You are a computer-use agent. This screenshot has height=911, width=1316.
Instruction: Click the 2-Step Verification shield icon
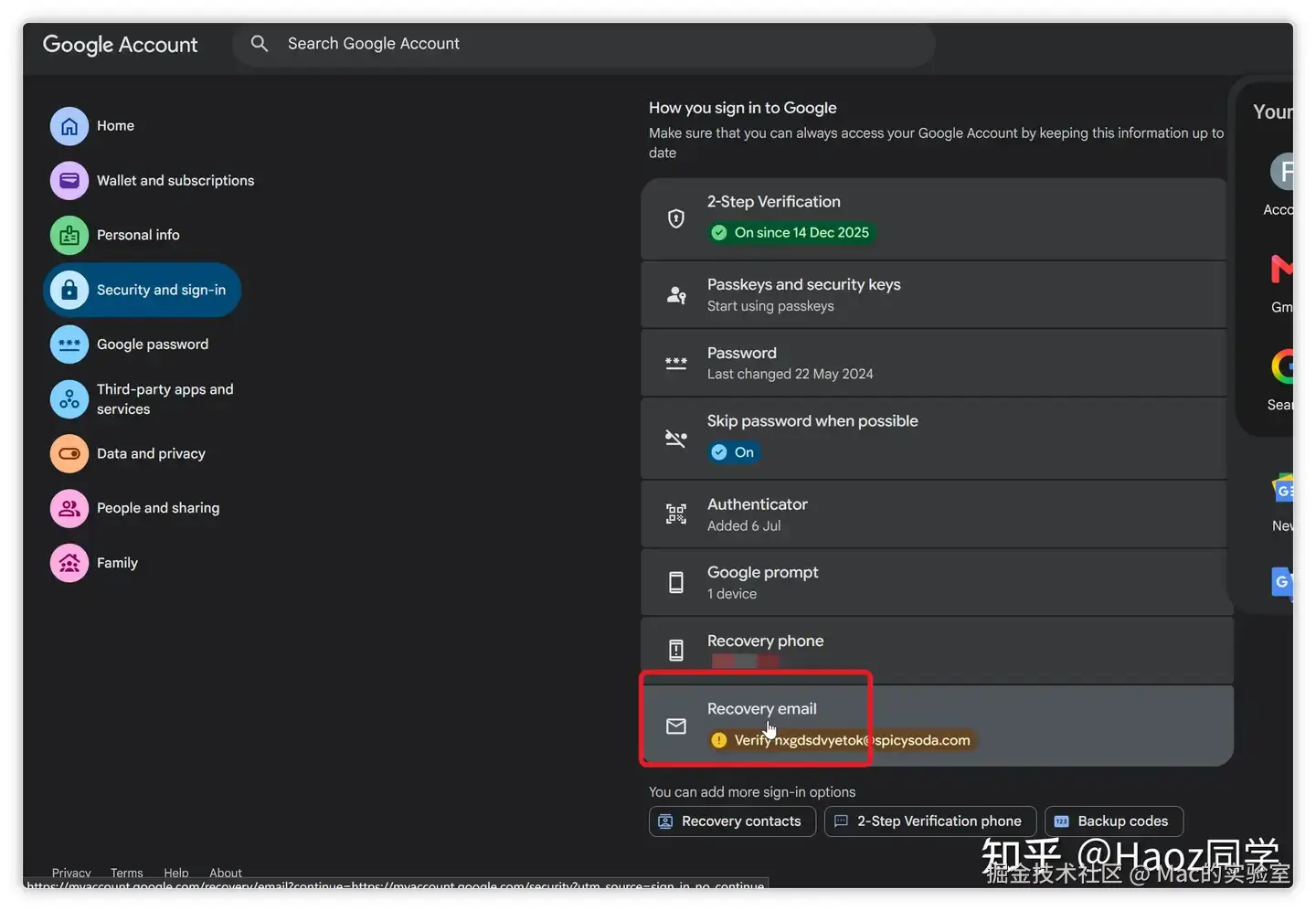point(676,218)
